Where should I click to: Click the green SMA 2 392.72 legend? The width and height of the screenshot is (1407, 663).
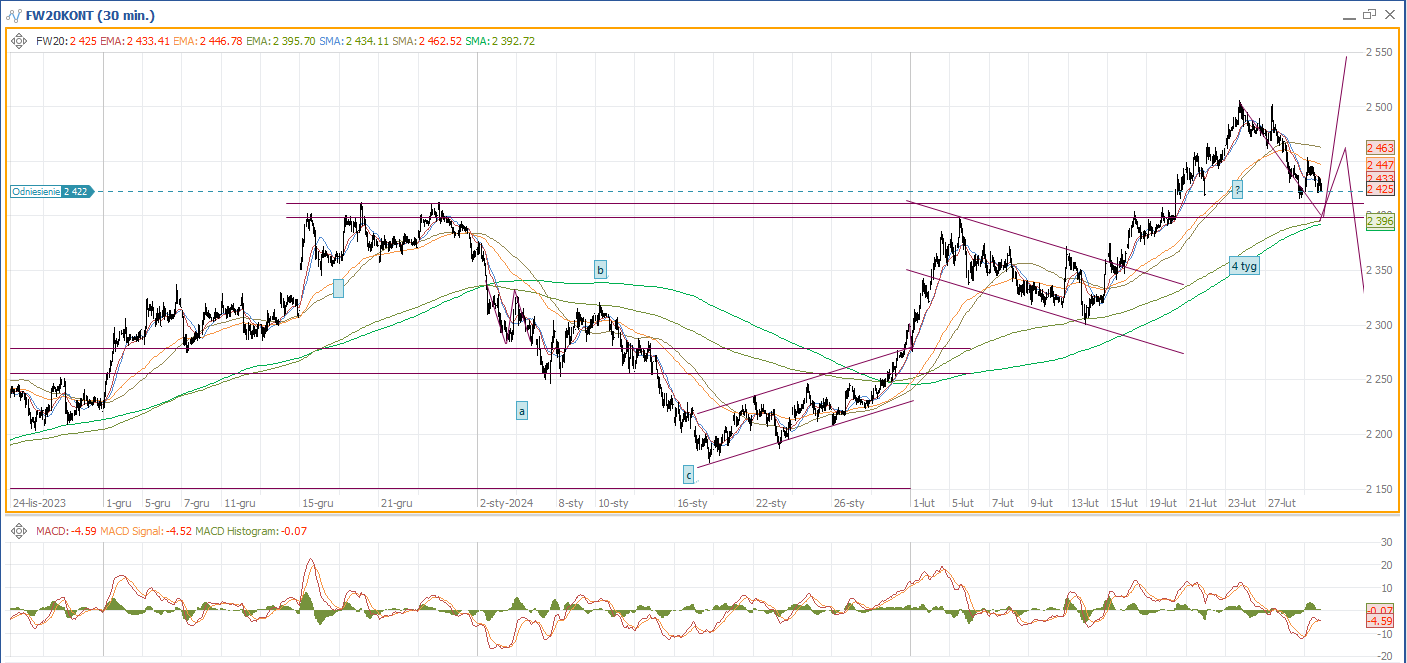[x=499, y=41]
